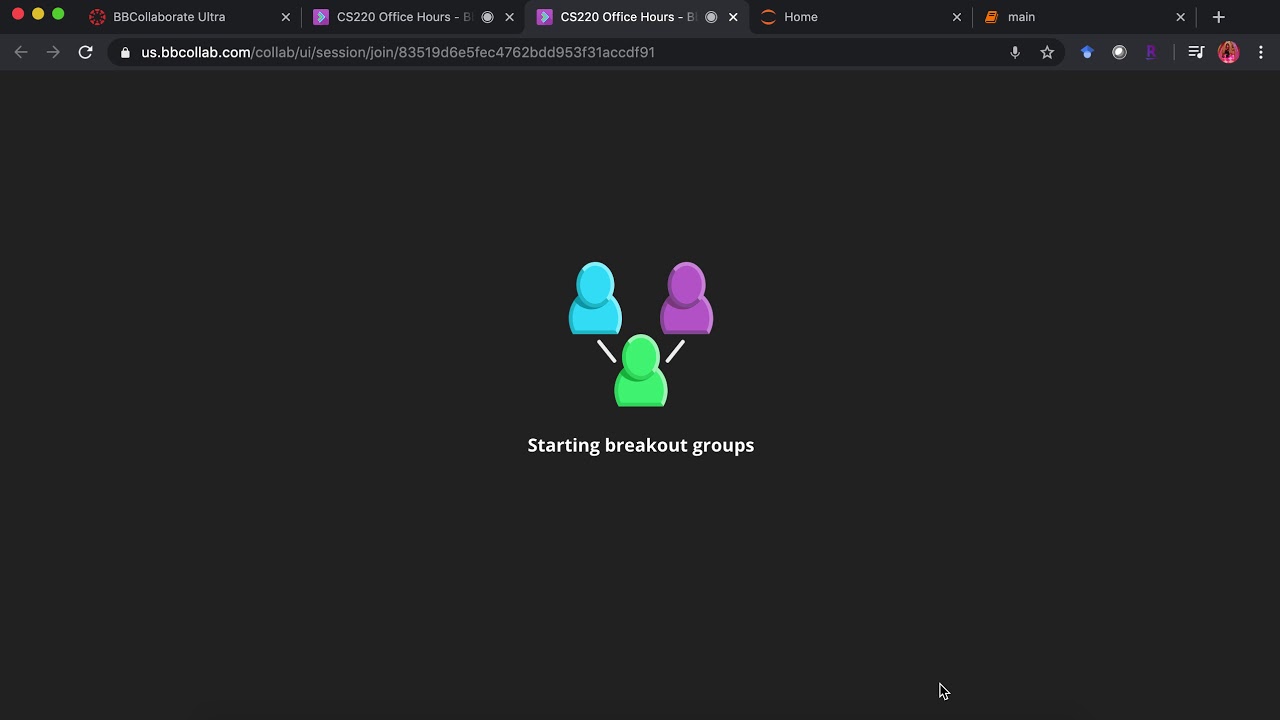
Task: Open the media controls playlist icon
Action: pos(1196,52)
